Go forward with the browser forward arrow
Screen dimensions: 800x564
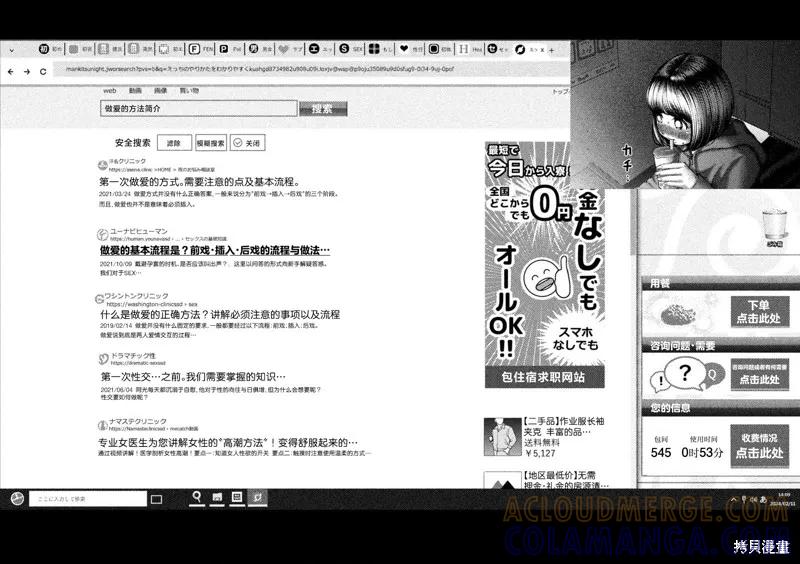click(27, 71)
